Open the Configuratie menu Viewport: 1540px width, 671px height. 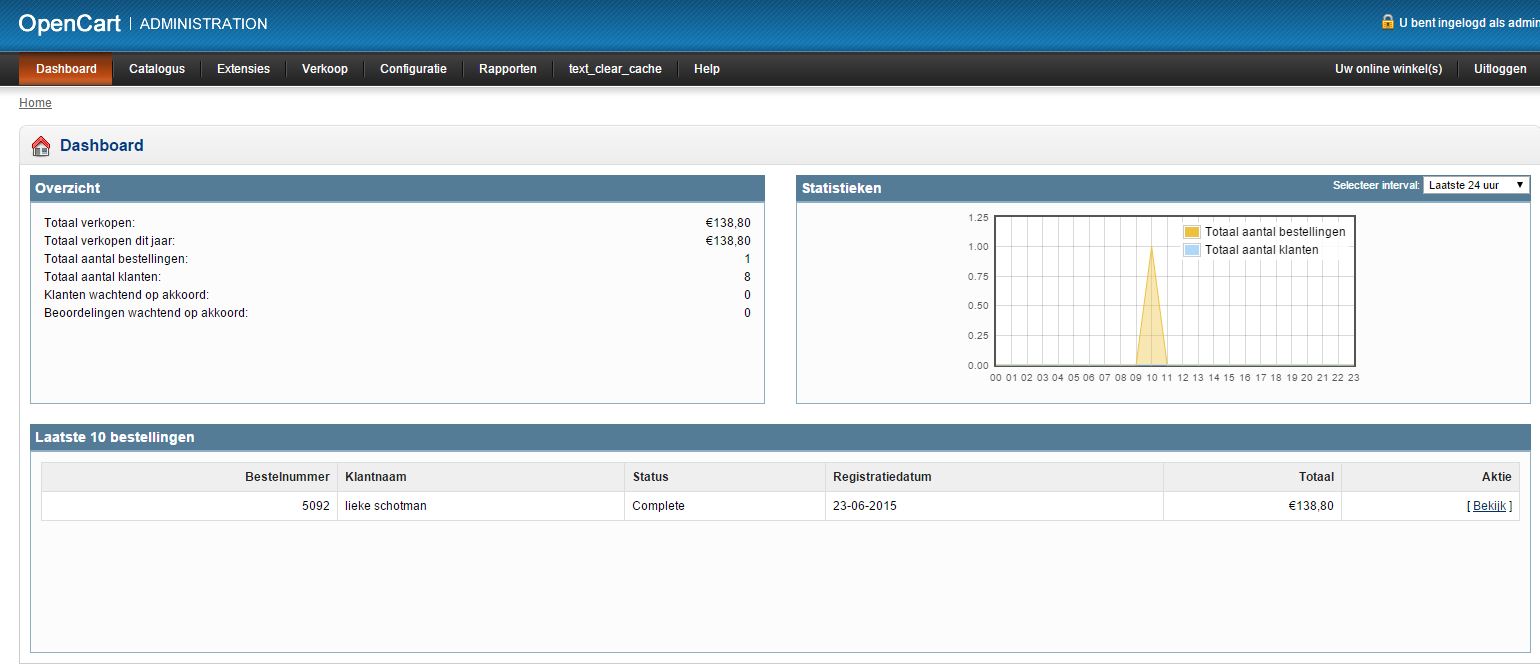tap(413, 69)
